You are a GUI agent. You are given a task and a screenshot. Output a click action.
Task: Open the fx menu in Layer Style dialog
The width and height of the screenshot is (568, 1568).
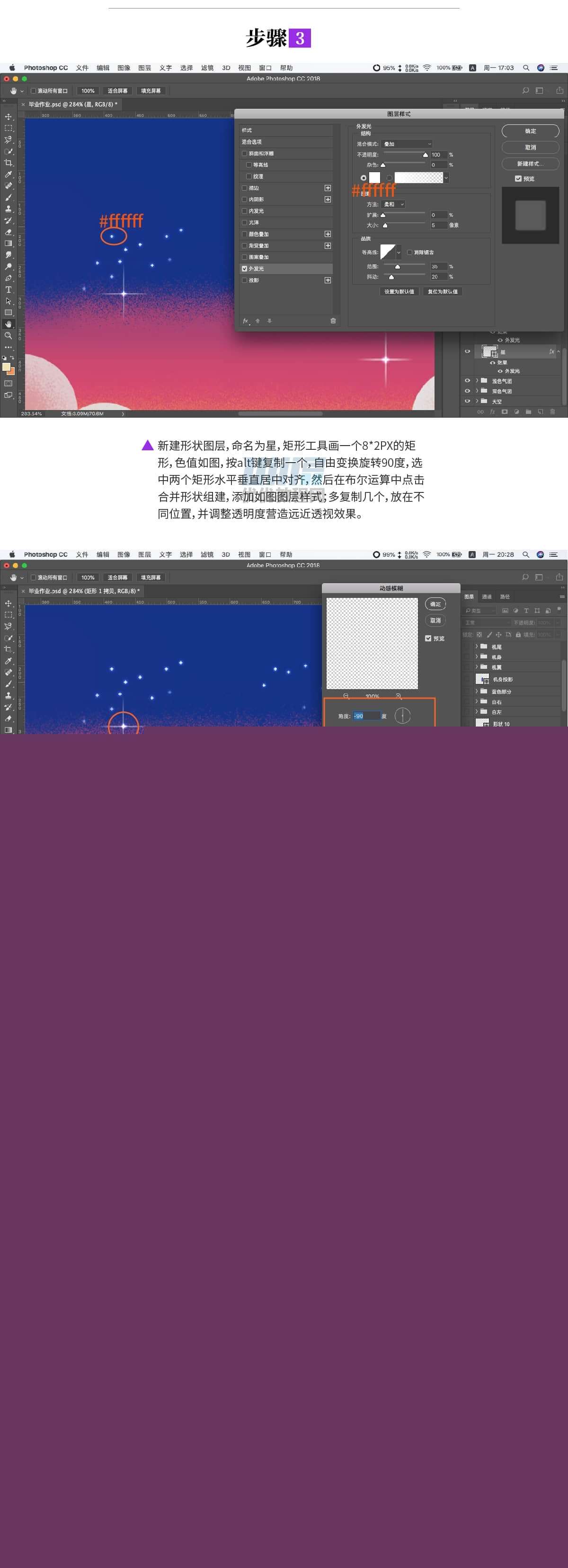pyautogui.click(x=246, y=321)
